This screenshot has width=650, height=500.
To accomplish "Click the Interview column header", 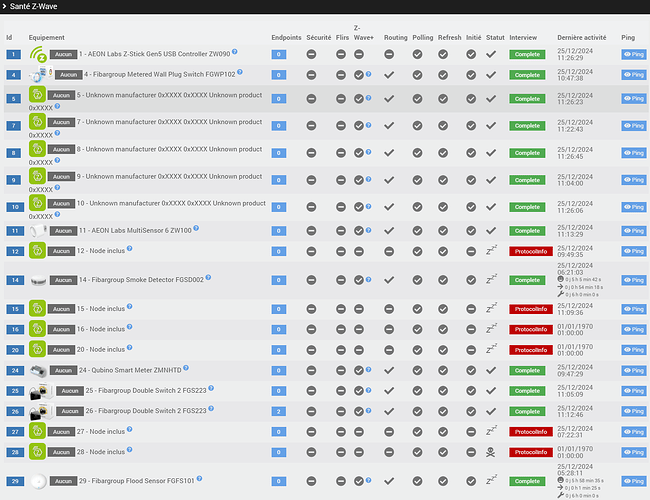I will (x=523, y=37).
